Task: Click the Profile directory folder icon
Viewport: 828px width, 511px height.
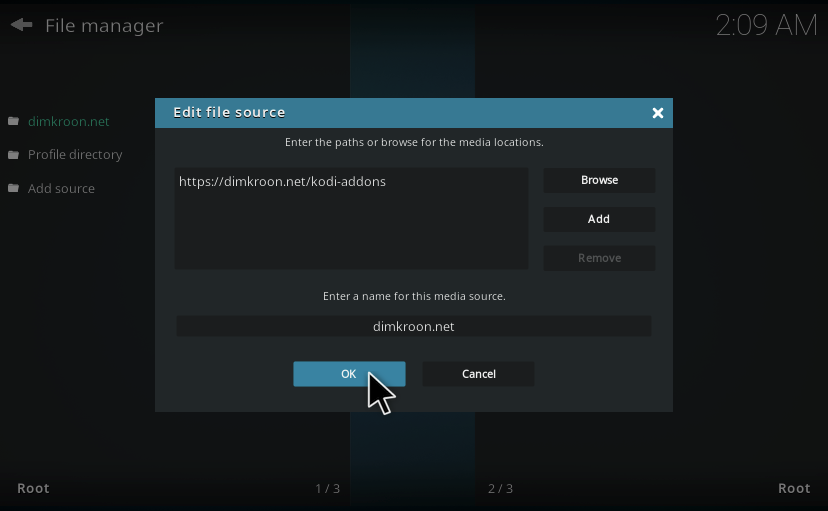Action: coord(14,155)
